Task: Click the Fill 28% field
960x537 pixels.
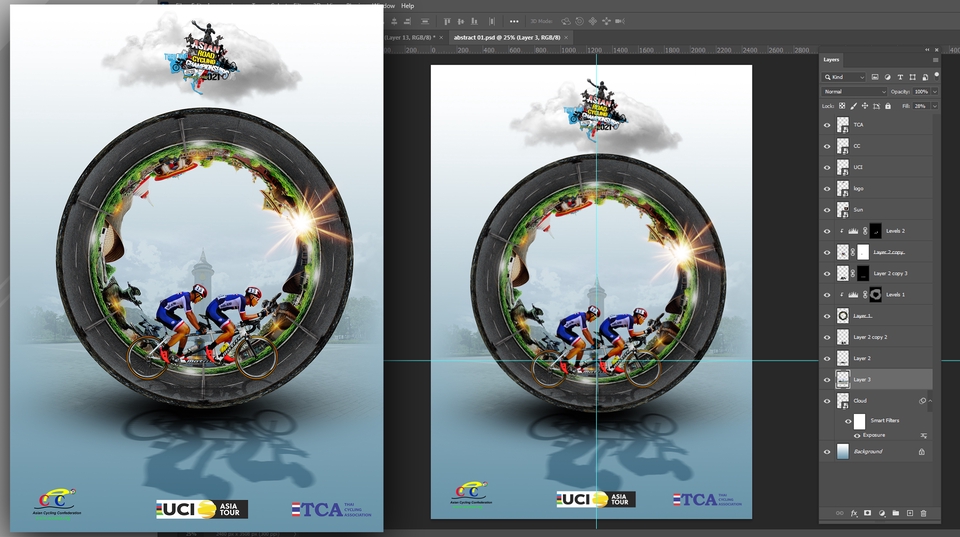Action: [921, 106]
